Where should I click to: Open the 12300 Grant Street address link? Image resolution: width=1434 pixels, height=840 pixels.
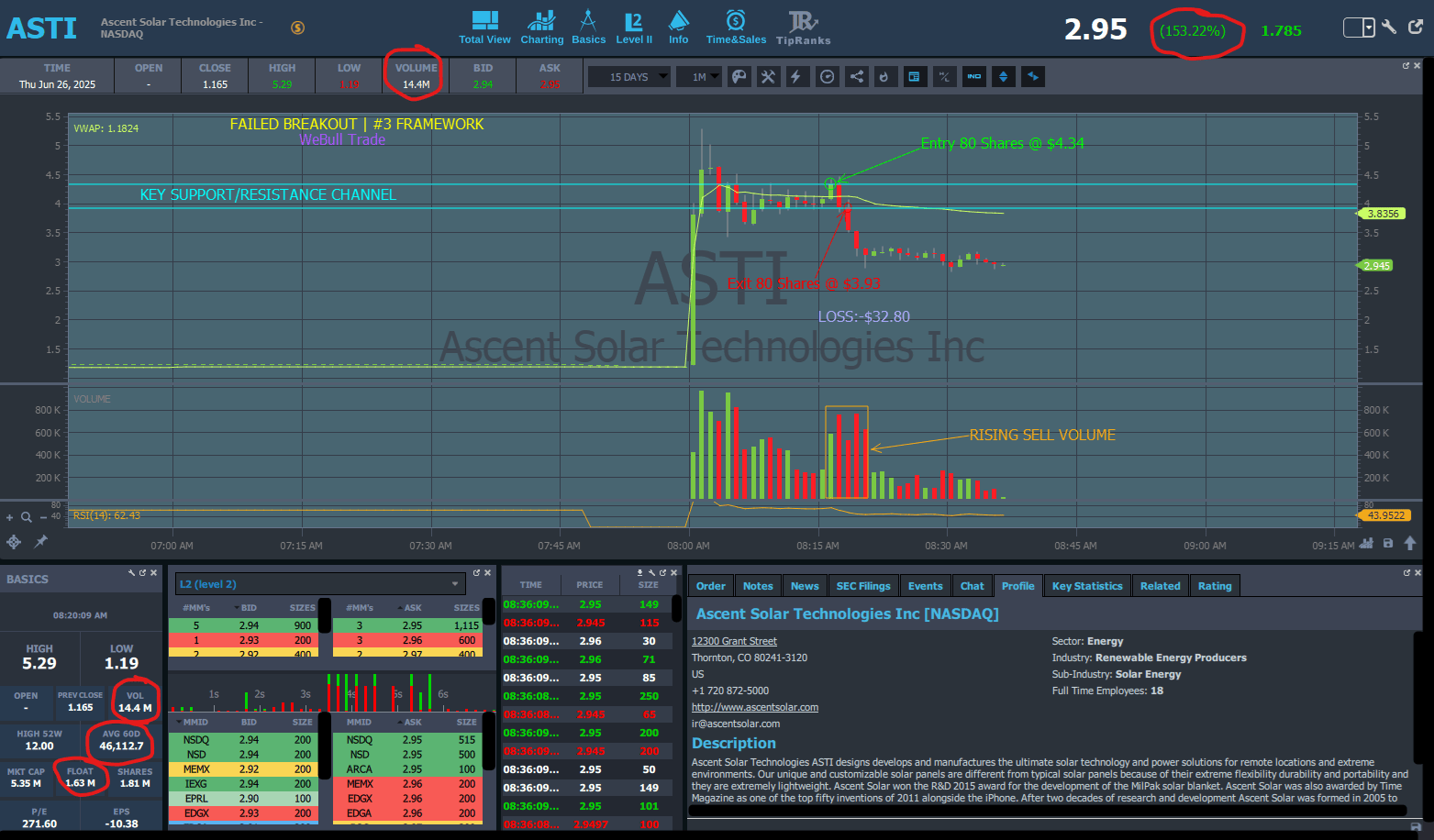(x=734, y=641)
